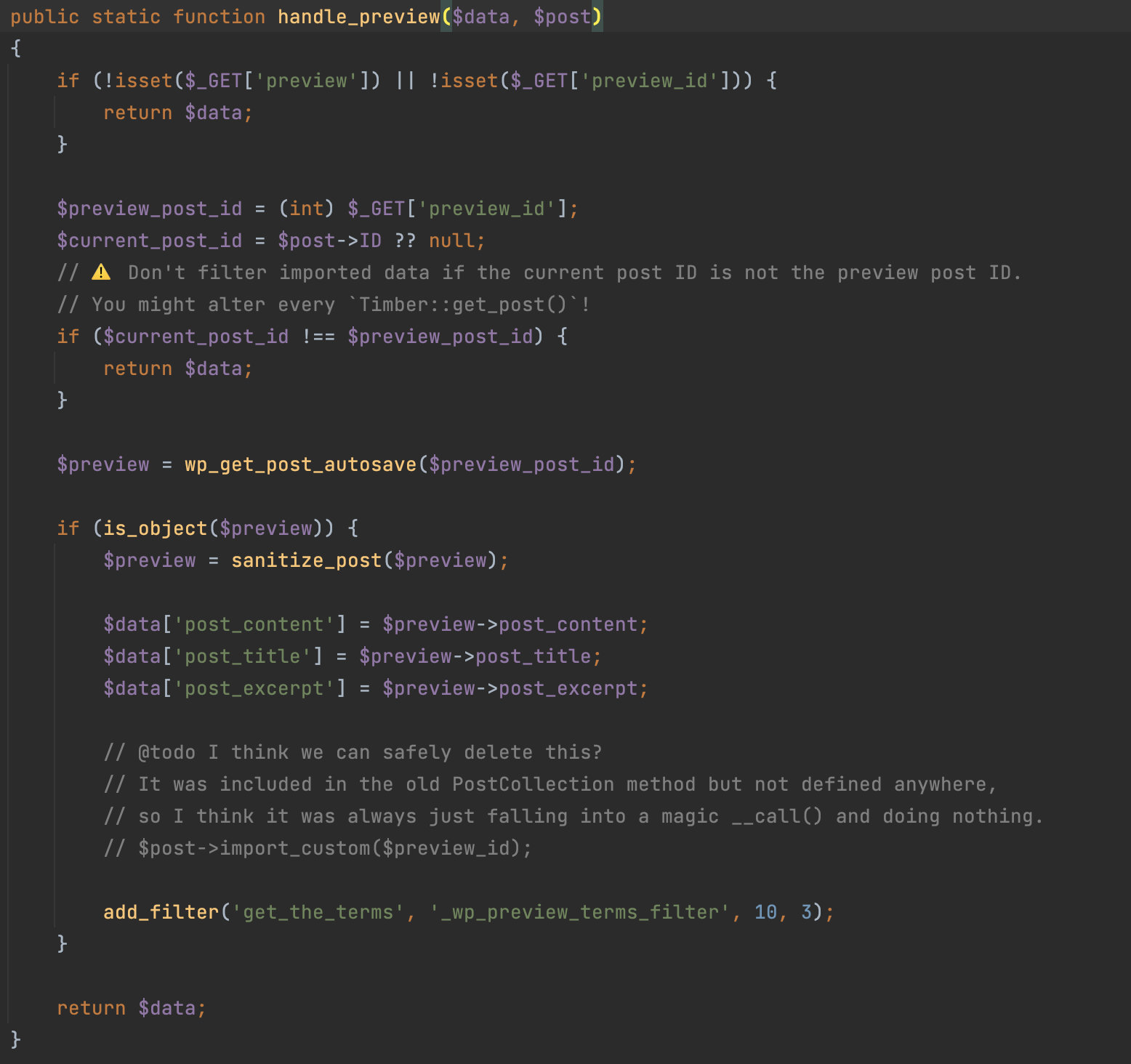The width and height of the screenshot is (1131, 1064).
Task: Click the $preview_post_id variable declaration
Action: (150, 209)
